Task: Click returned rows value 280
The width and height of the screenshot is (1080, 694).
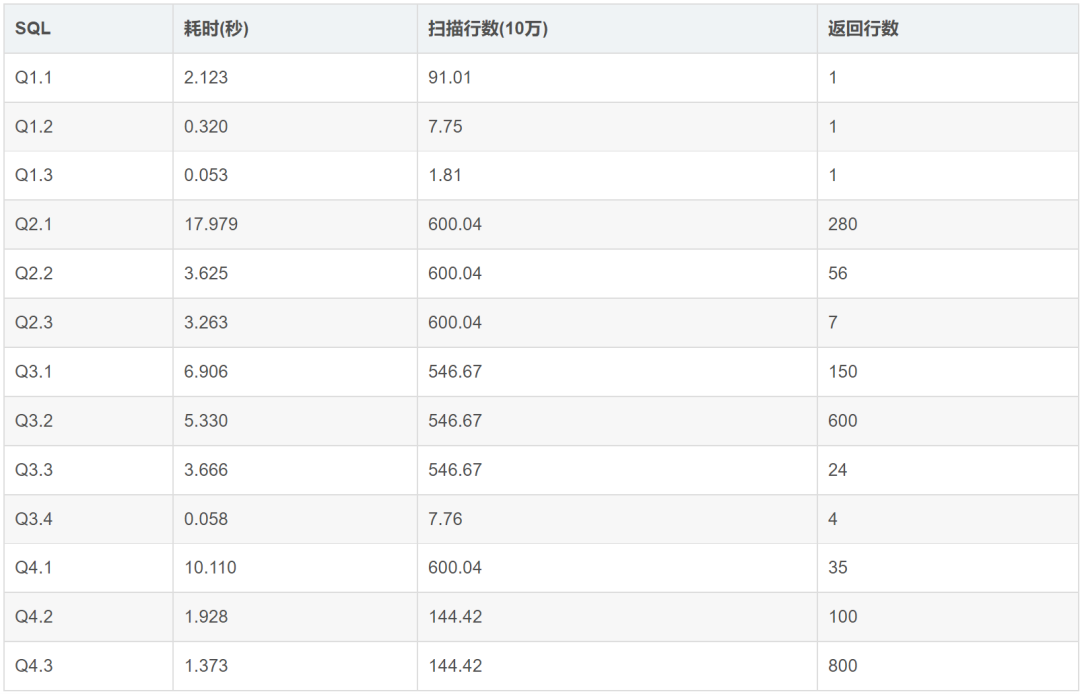Action: click(842, 224)
